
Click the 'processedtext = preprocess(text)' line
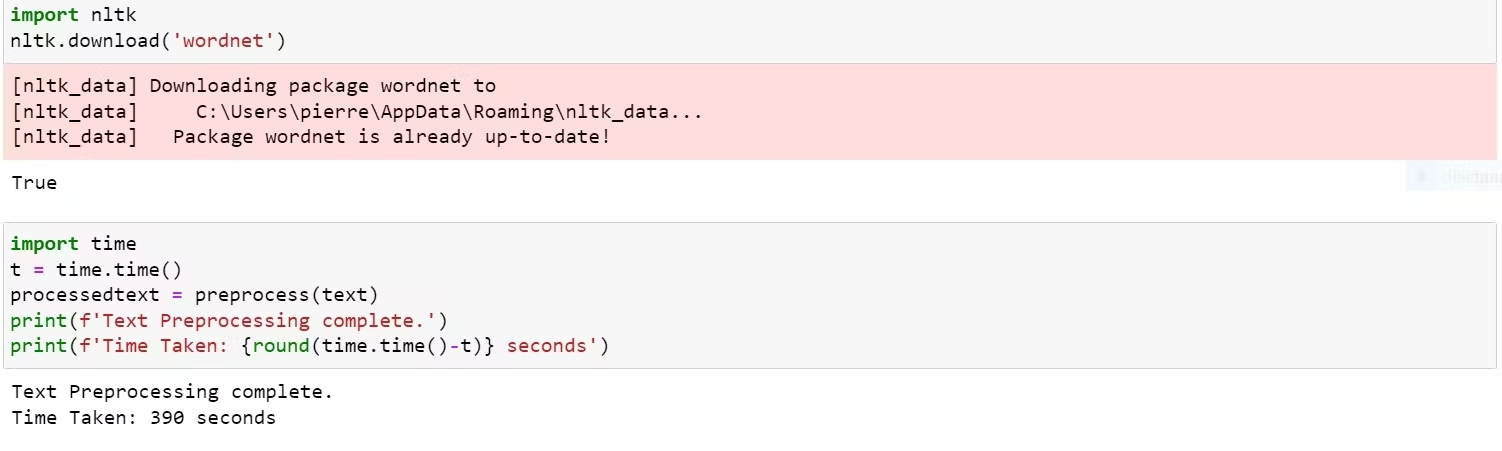point(194,296)
